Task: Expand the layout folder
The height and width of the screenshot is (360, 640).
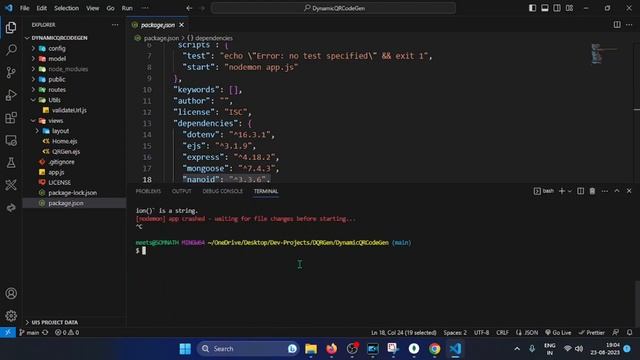Action: (x=37, y=131)
